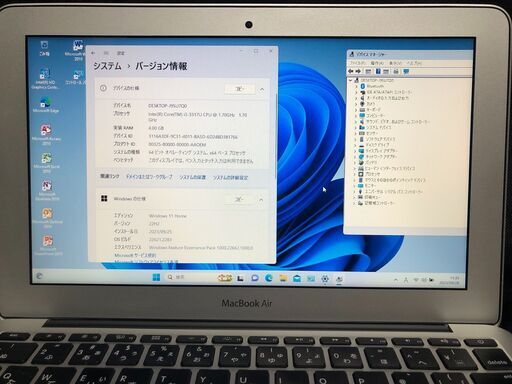Collapse the デバイスの仕様 section chevron
Viewport: 512px width, 384px height.
point(262,89)
